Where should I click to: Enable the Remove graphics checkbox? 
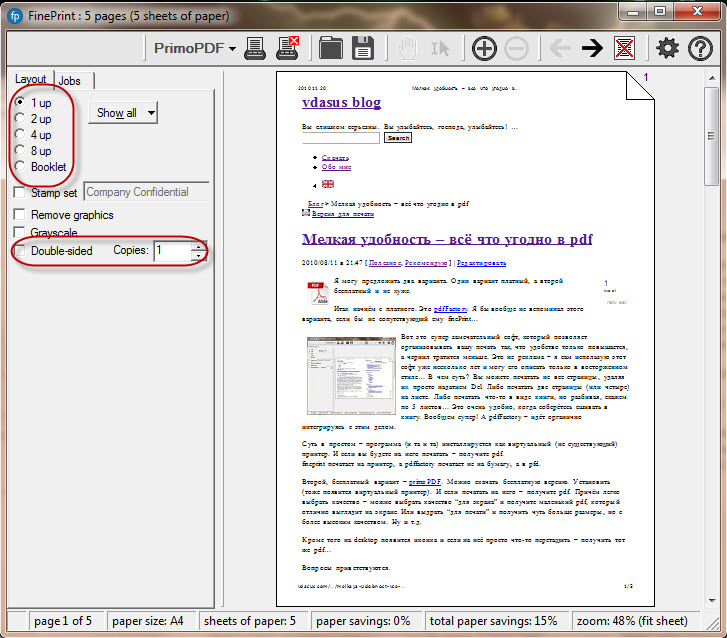20,215
